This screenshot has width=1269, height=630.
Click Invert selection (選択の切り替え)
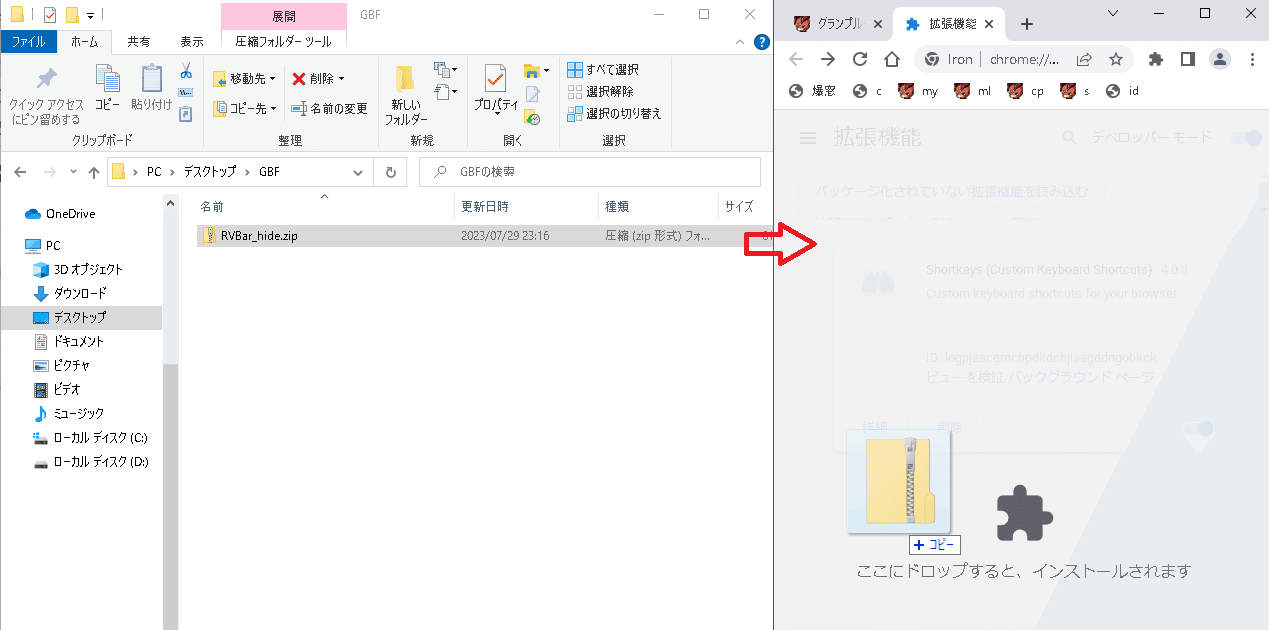coord(614,113)
